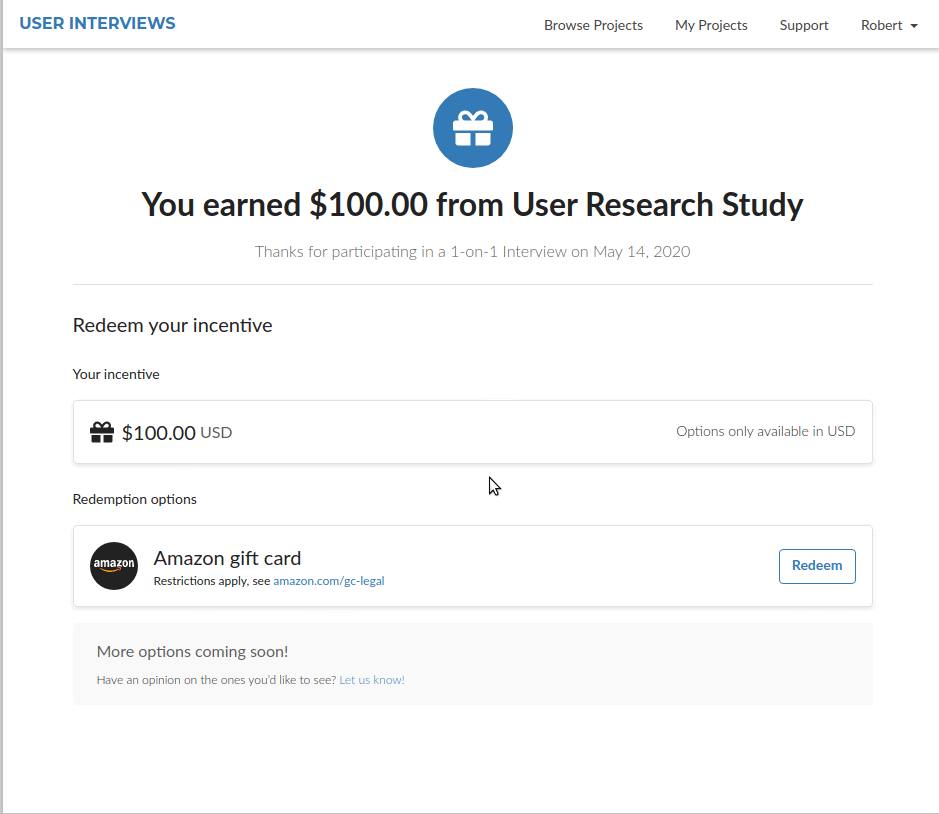Click the "You earned $100.00" headline
939x814 pixels.
tap(472, 204)
